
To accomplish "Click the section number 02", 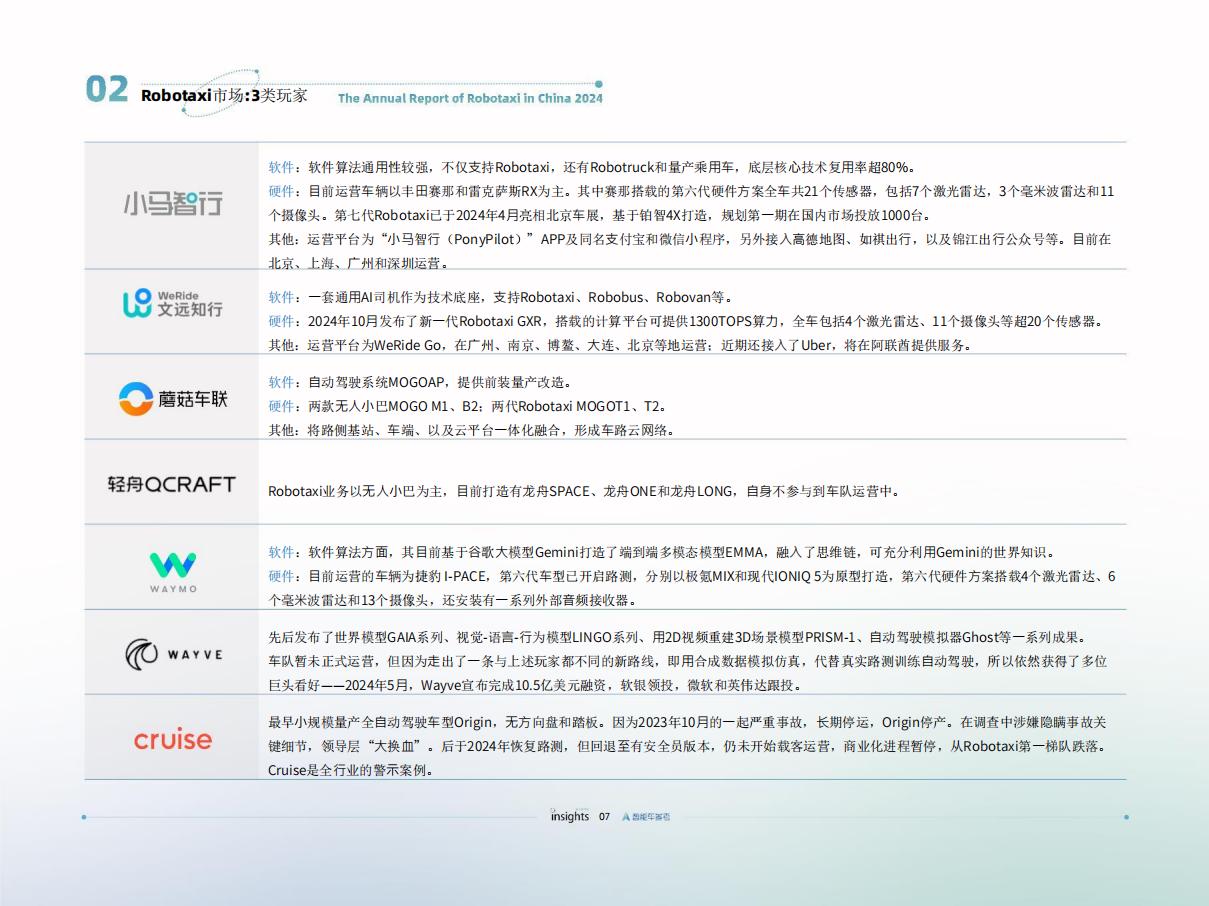I will point(107,89).
